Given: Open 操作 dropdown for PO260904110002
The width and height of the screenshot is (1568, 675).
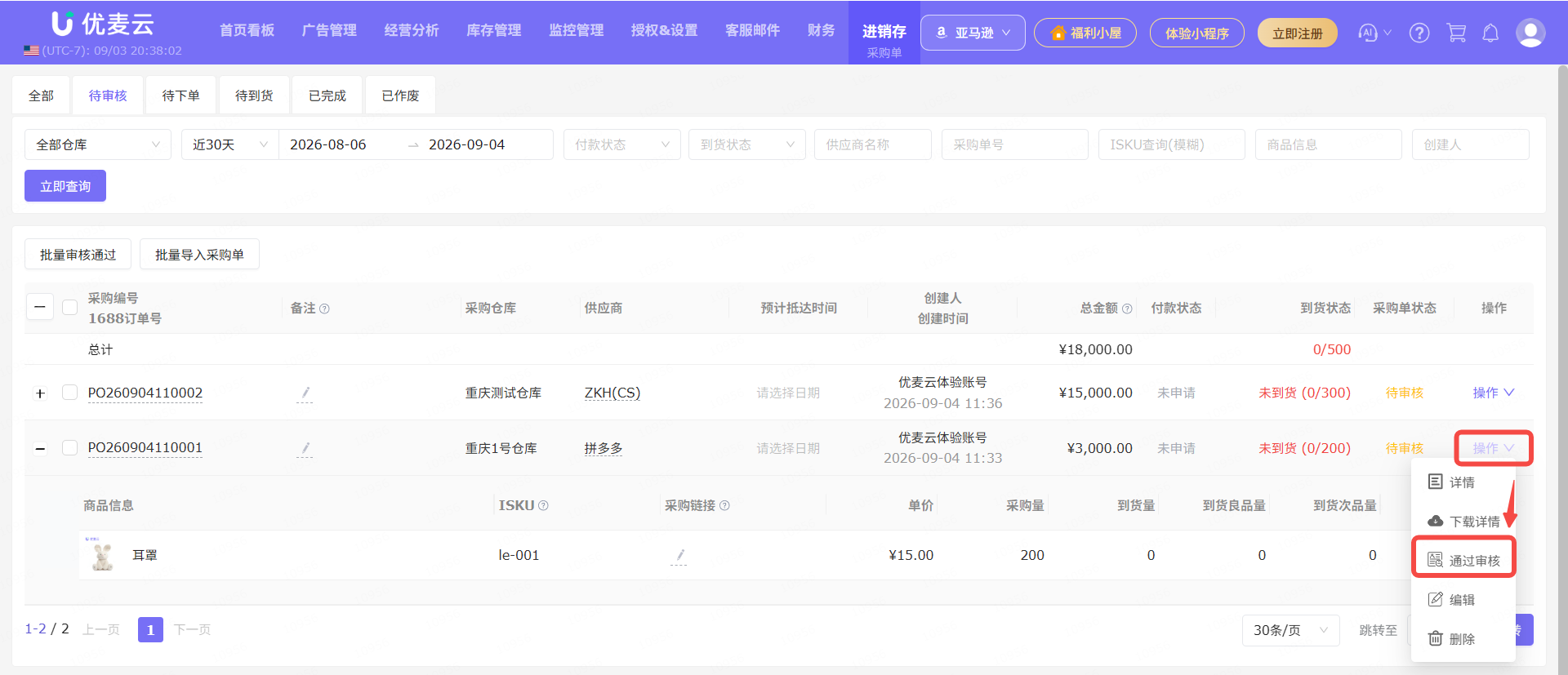Looking at the screenshot, I should tap(1494, 393).
